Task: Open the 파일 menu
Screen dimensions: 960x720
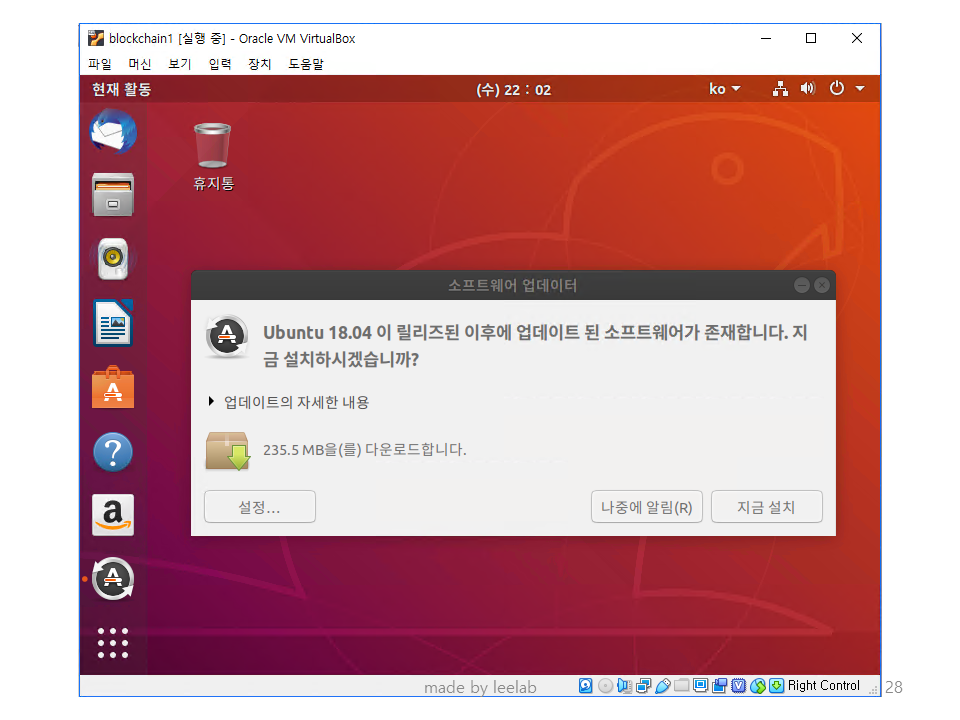Action: pyautogui.click(x=100, y=64)
